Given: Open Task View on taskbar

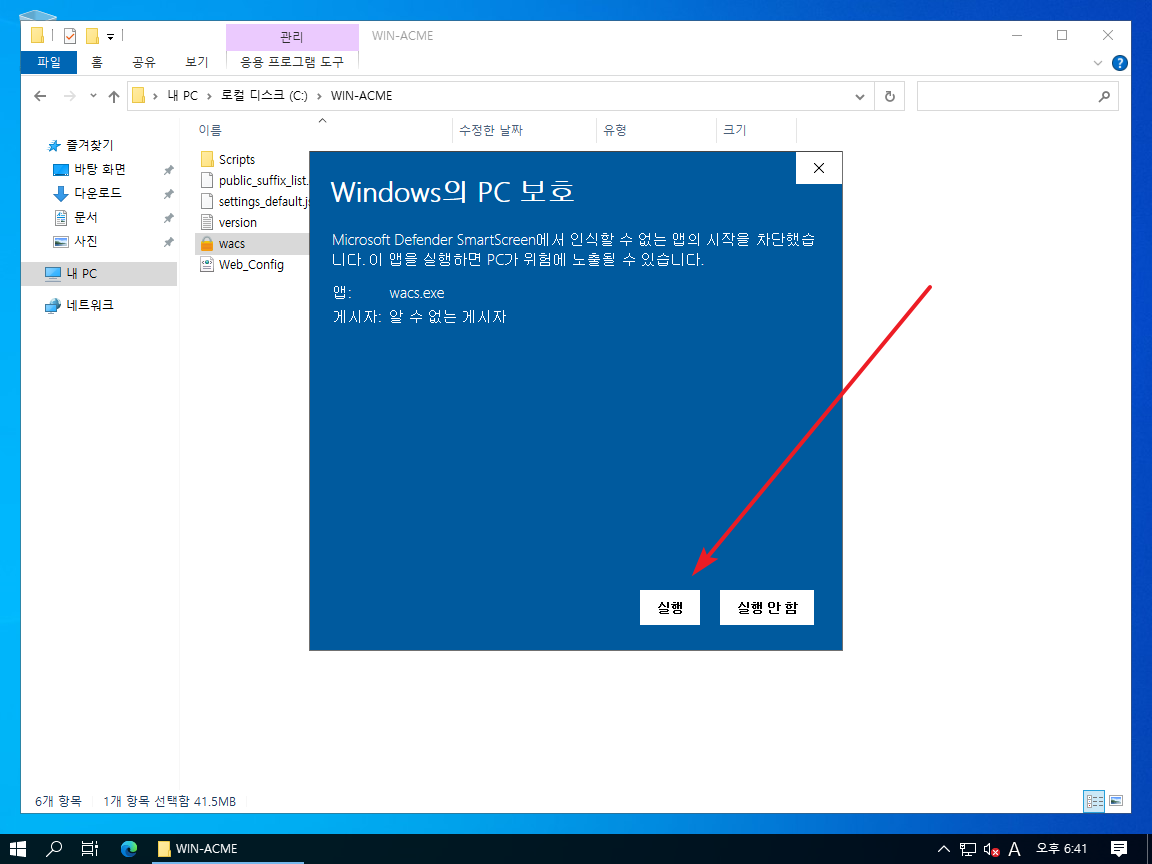Looking at the screenshot, I should 90,849.
